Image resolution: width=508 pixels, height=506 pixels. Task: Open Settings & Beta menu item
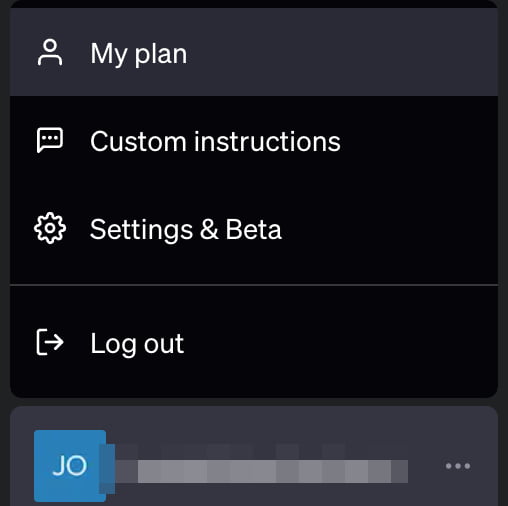(254, 229)
